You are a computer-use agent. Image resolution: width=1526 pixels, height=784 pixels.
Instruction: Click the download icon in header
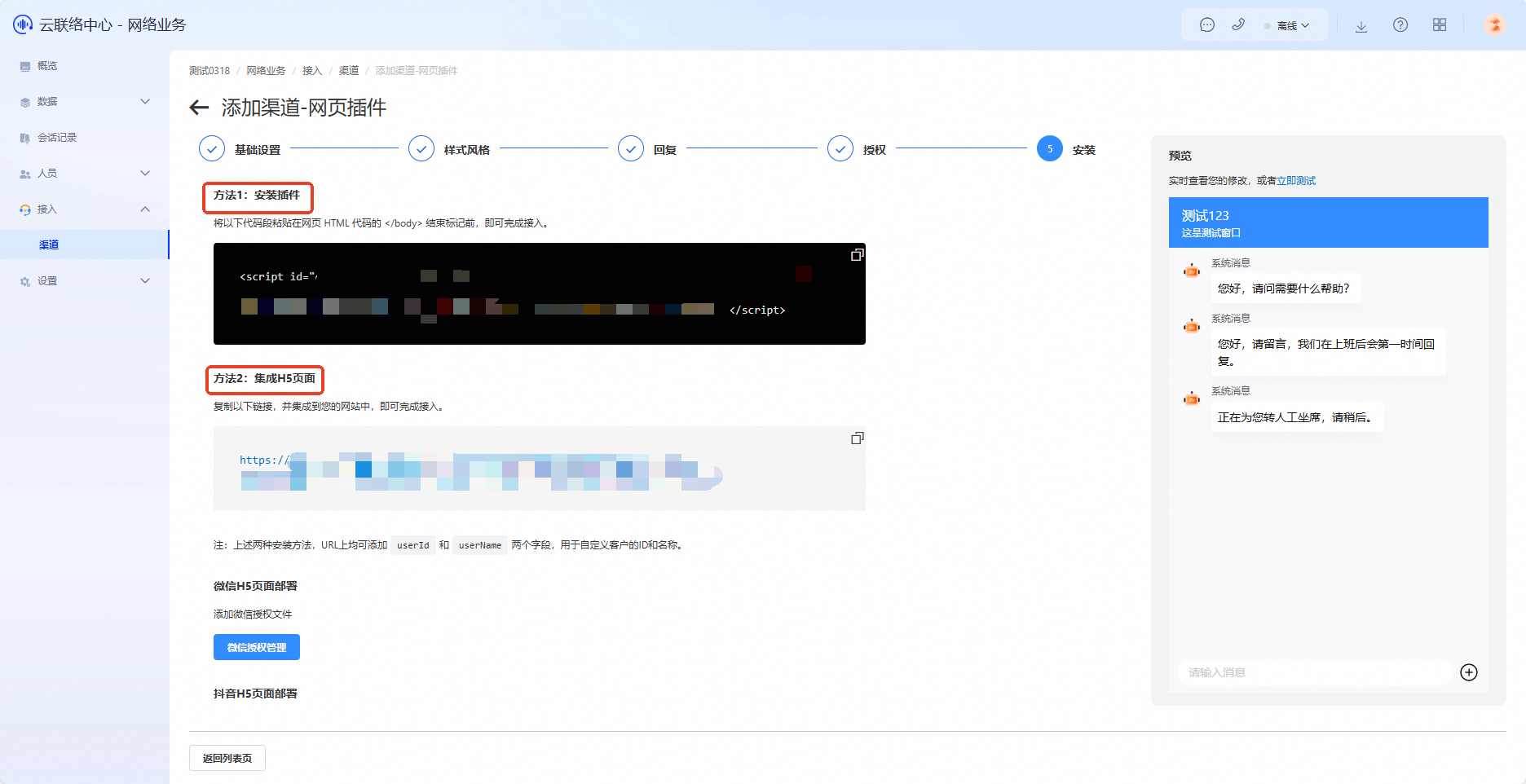pyautogui.click(x=1361, y=25)
